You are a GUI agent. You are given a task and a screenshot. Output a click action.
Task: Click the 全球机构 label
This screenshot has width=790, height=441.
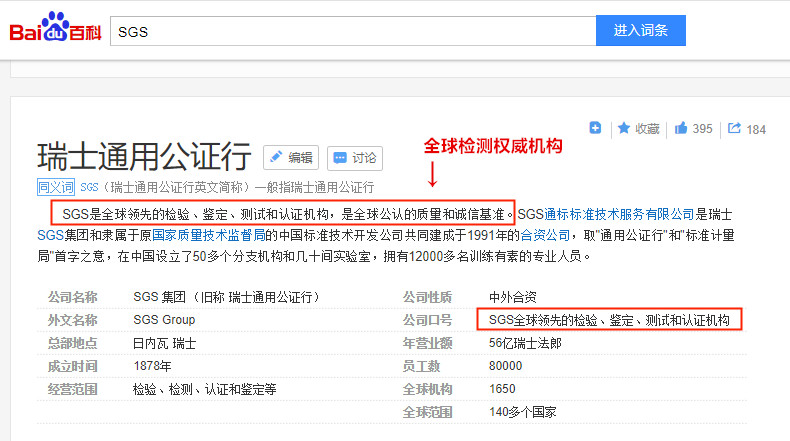[x=427, y=389]
